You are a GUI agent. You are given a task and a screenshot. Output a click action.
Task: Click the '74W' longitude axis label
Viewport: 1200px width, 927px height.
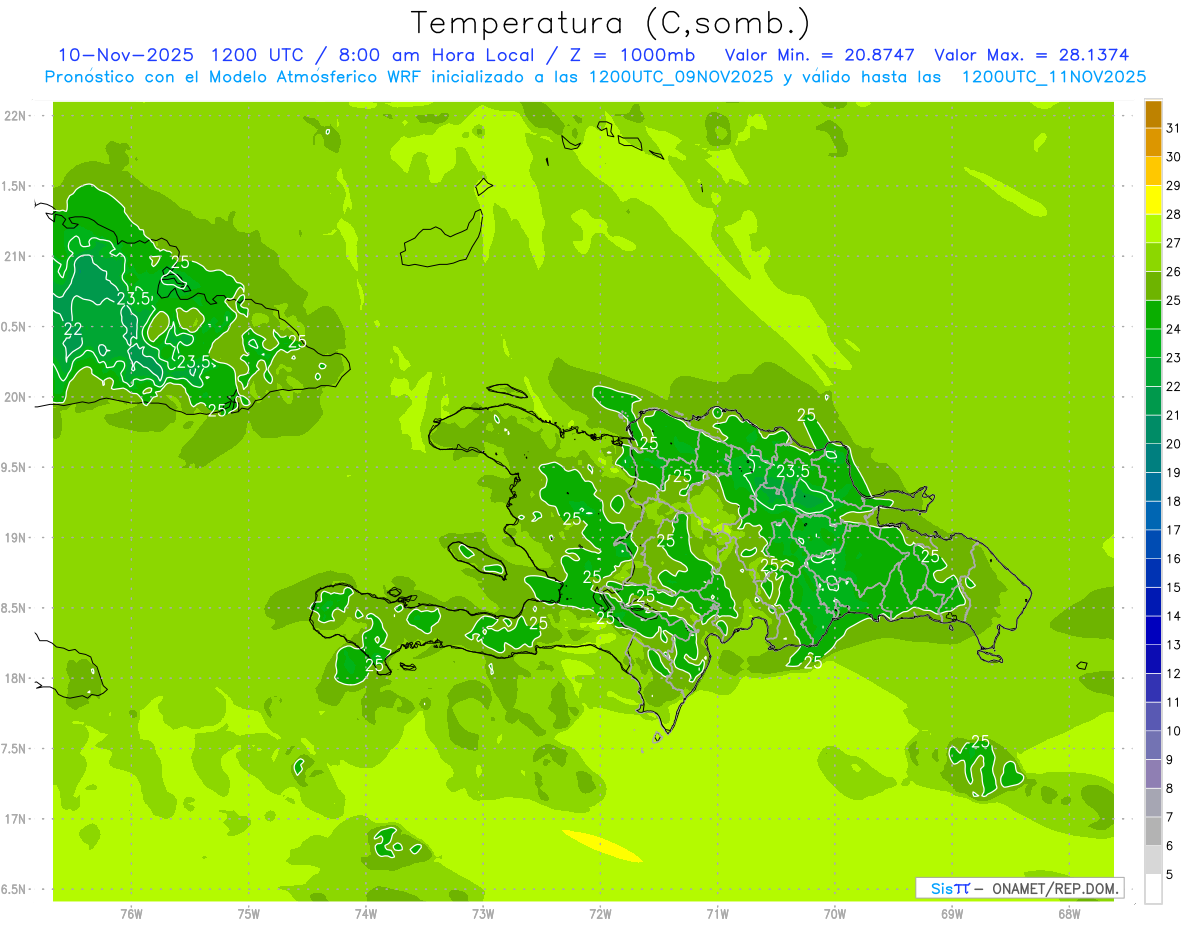(x=366, y=914)
